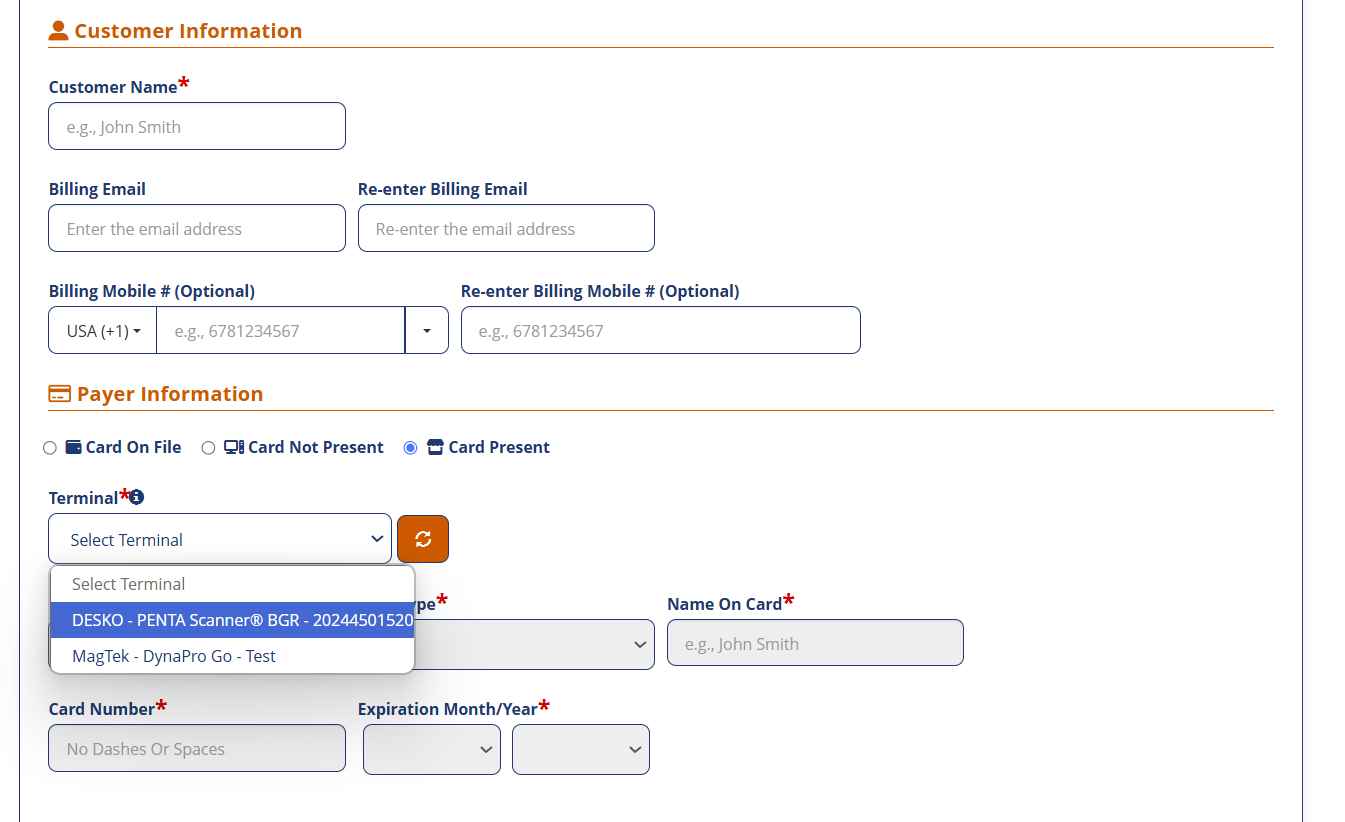Screen dimensions: 1345x822
Task: Click the Re-enter Billing Mobile # field
Action: (660, 331)
